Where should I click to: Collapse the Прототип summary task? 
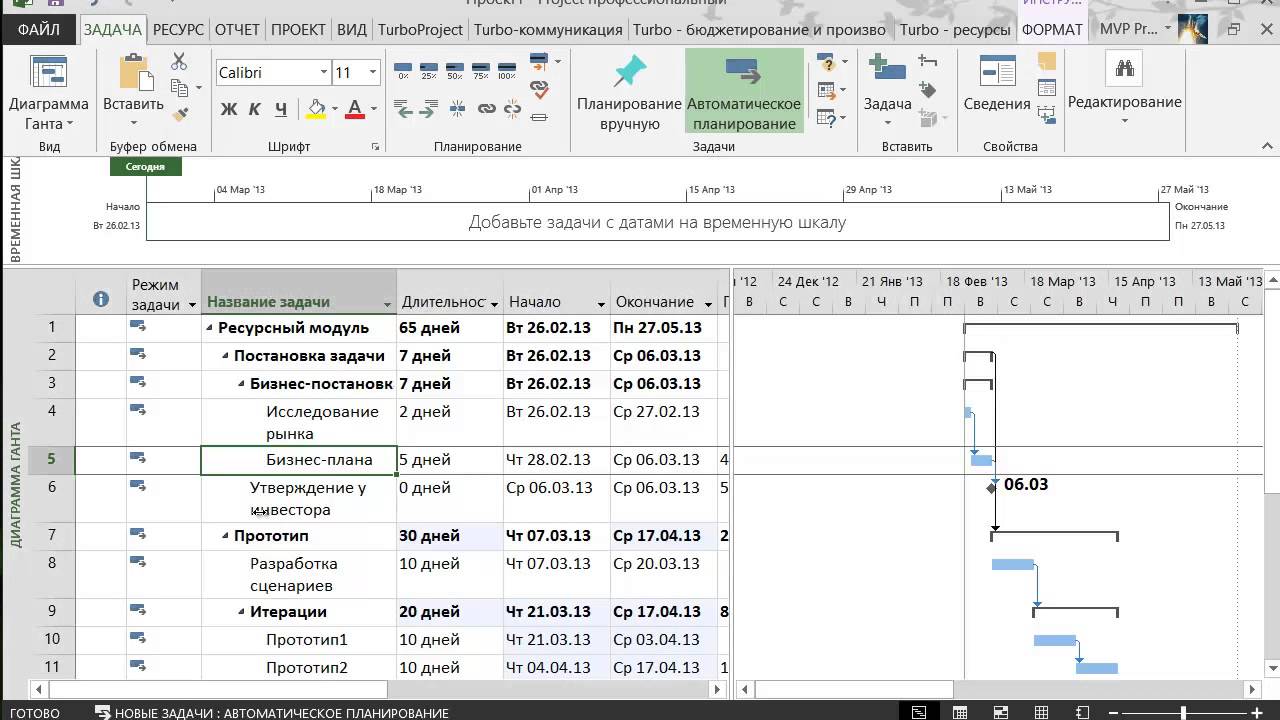pyautogui.click(x=226, y=536)
